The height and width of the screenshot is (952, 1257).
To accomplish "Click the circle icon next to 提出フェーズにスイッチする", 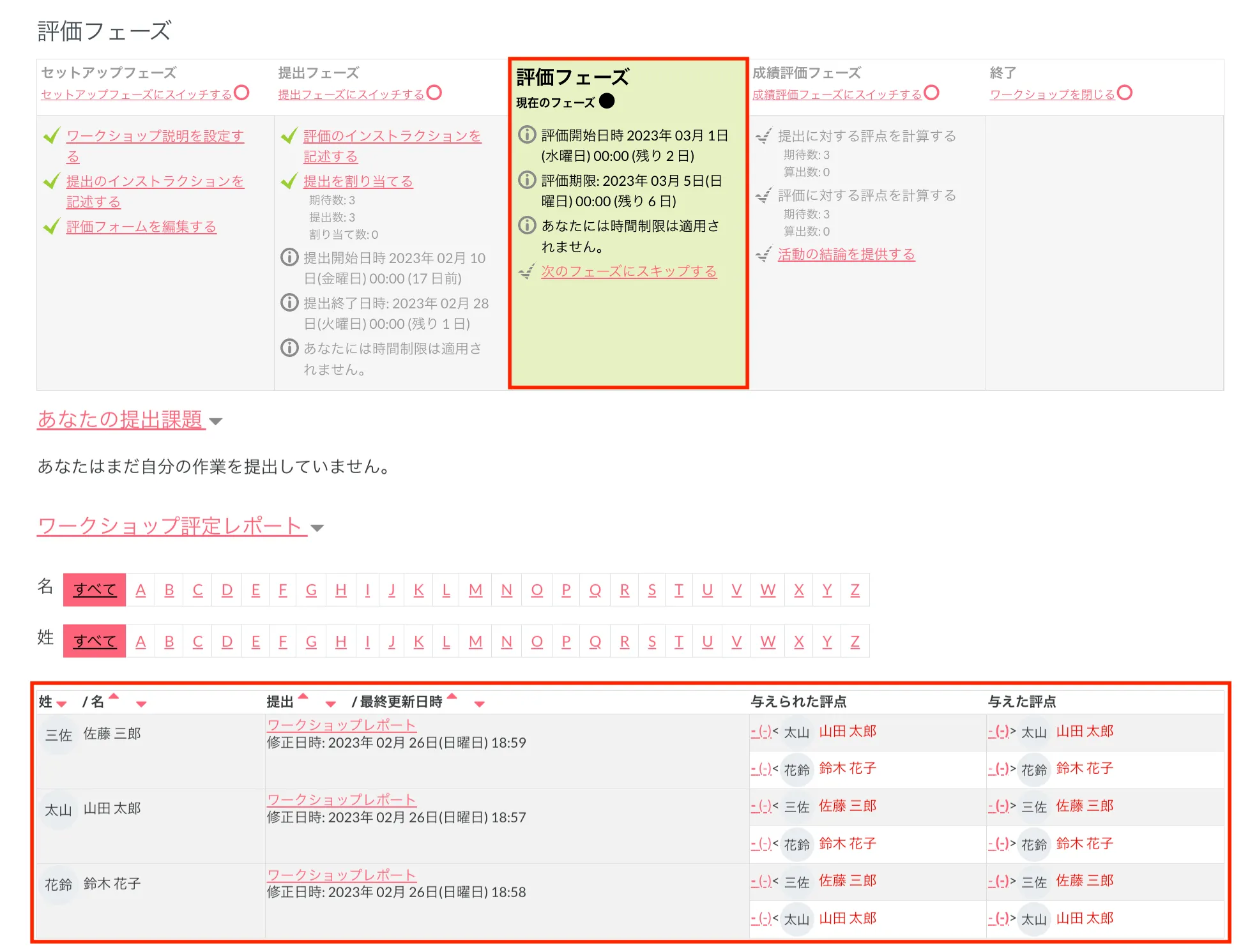I will click(x=434, y=93).
